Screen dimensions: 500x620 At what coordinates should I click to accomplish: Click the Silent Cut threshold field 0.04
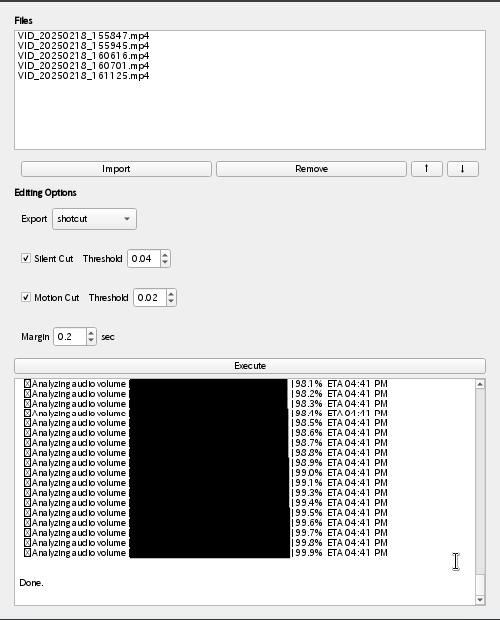click(x=144, y=259)
